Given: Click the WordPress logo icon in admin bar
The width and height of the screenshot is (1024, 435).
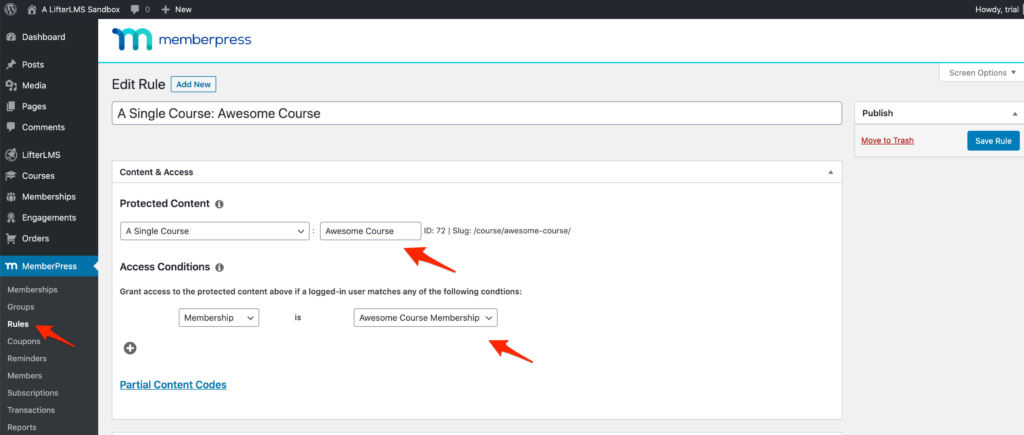Looking at the screenshot, I should (10, 9).
